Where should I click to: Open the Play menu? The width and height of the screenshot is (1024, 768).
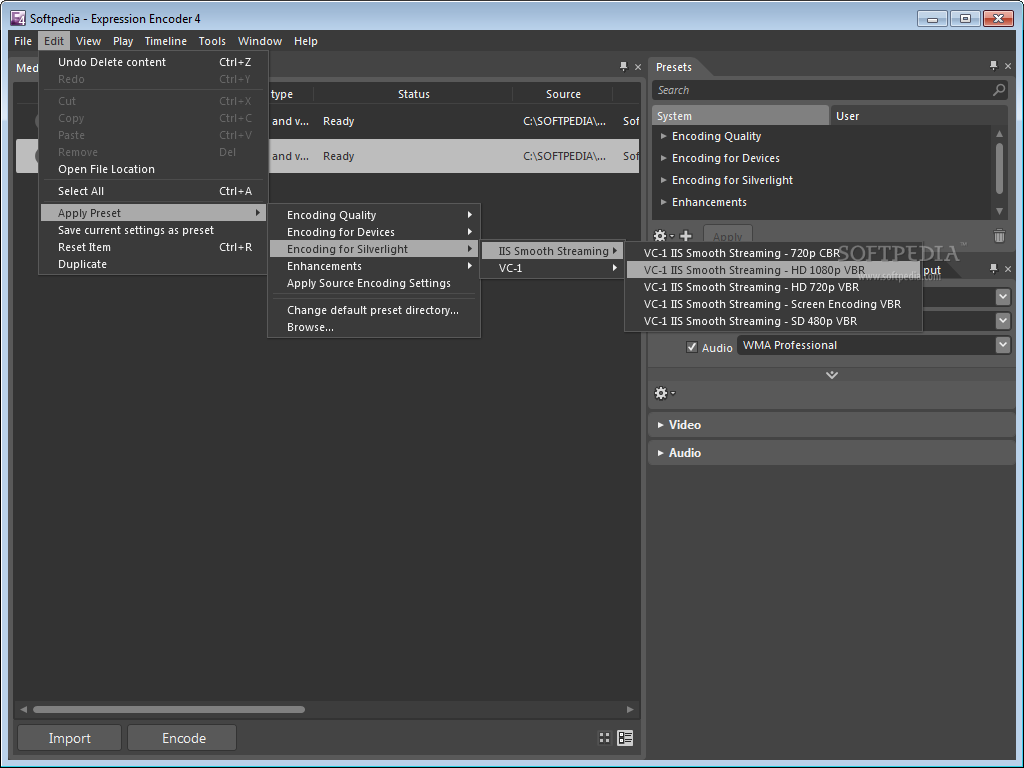pos(123,40)
